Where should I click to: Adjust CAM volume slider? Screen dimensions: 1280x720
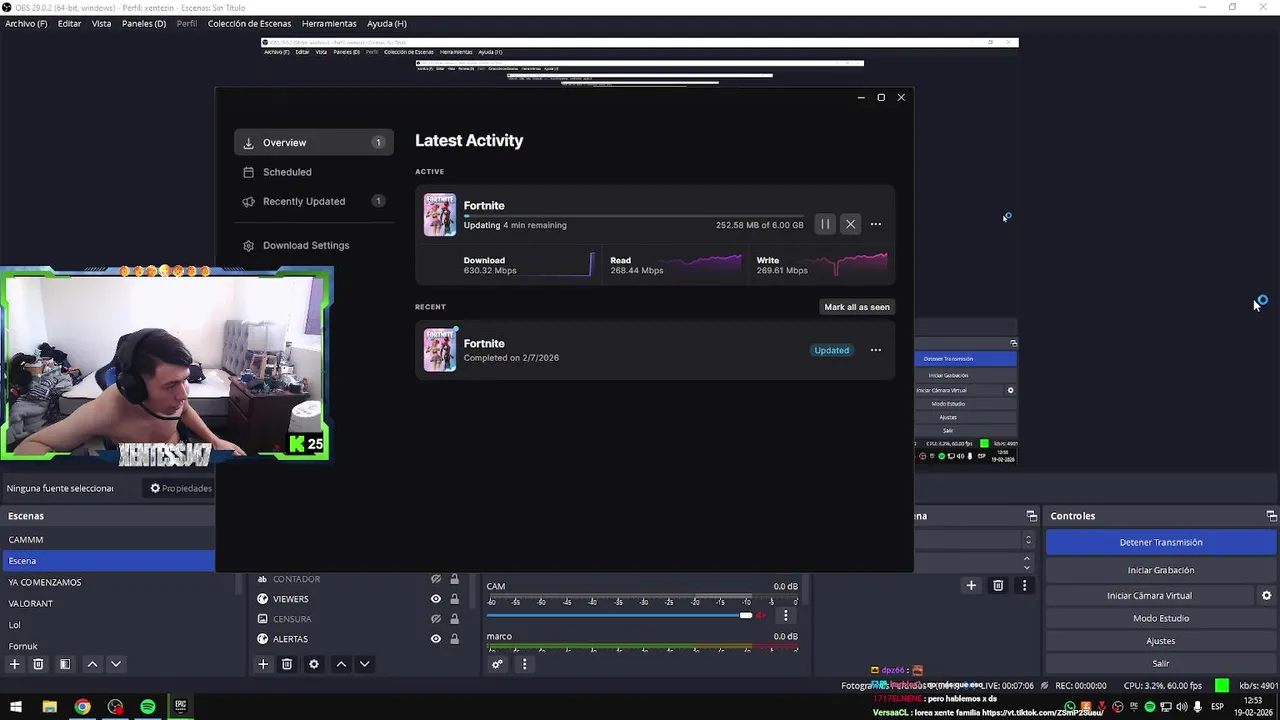point(619,615)
